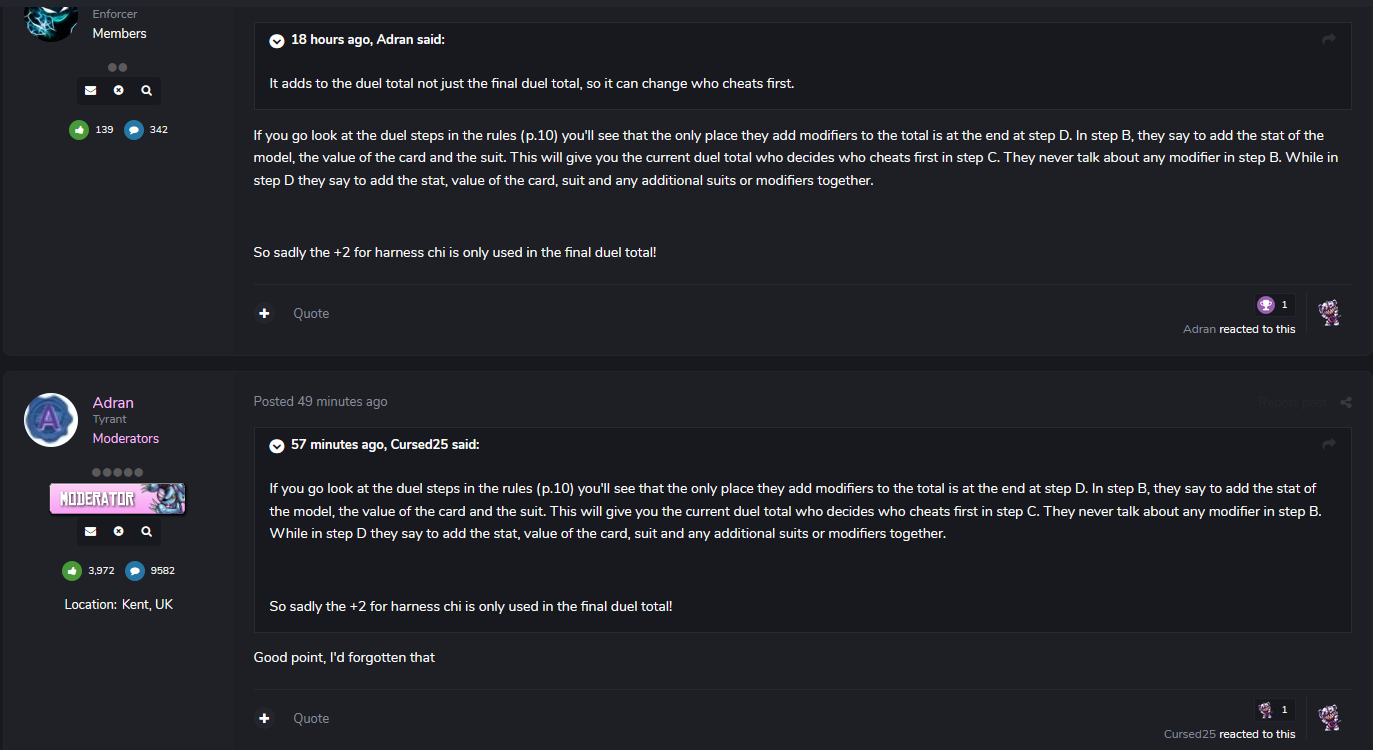Viewport: 1373px width, 750px height.
Task: Click the blue posts badge next to 9582
Action: pyautogui.click(x=135, y=570)
